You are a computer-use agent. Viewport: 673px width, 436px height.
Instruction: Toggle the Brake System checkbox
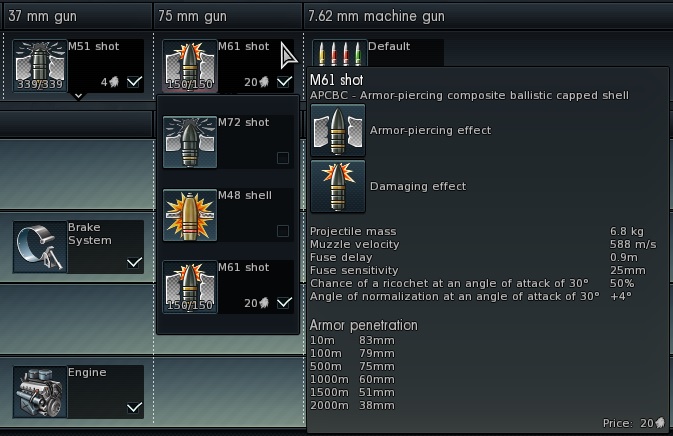(134, 263)
